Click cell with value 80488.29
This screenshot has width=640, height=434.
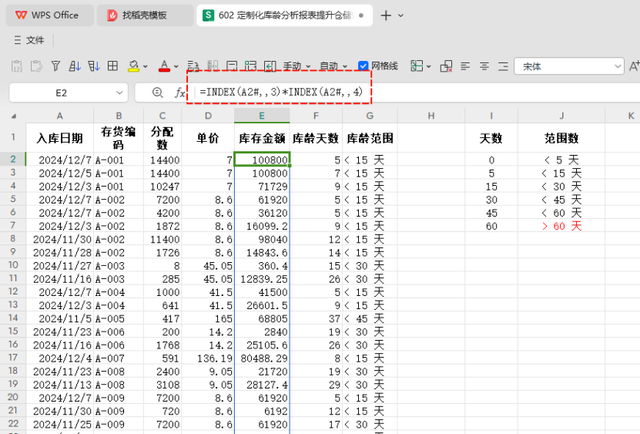click(x=262, y=358)
